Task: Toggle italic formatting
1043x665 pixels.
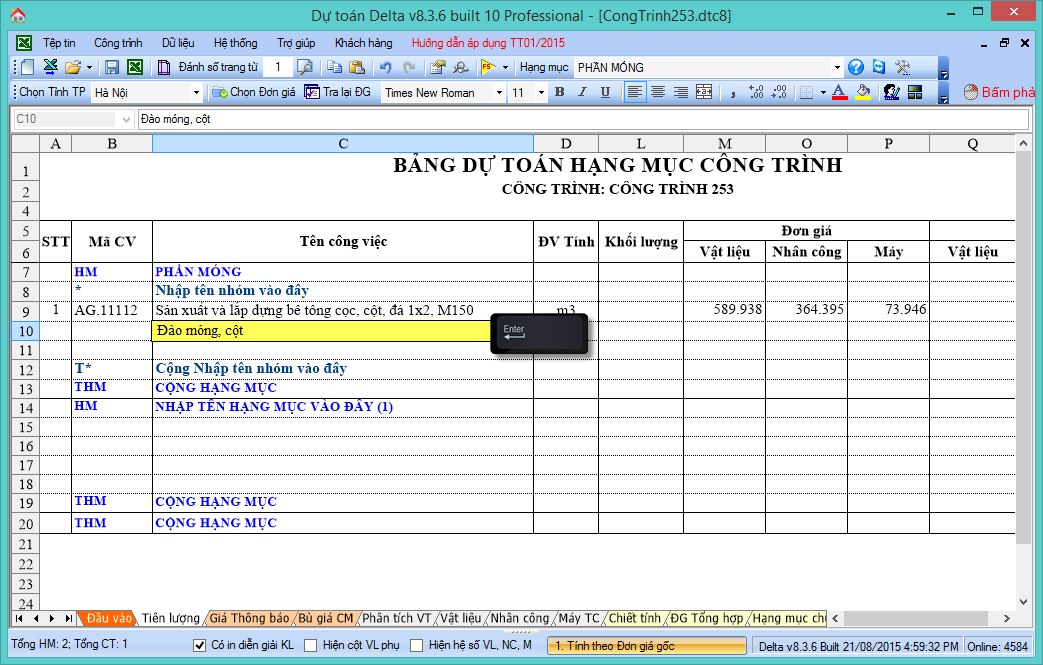Action: [x=583, y=92]
